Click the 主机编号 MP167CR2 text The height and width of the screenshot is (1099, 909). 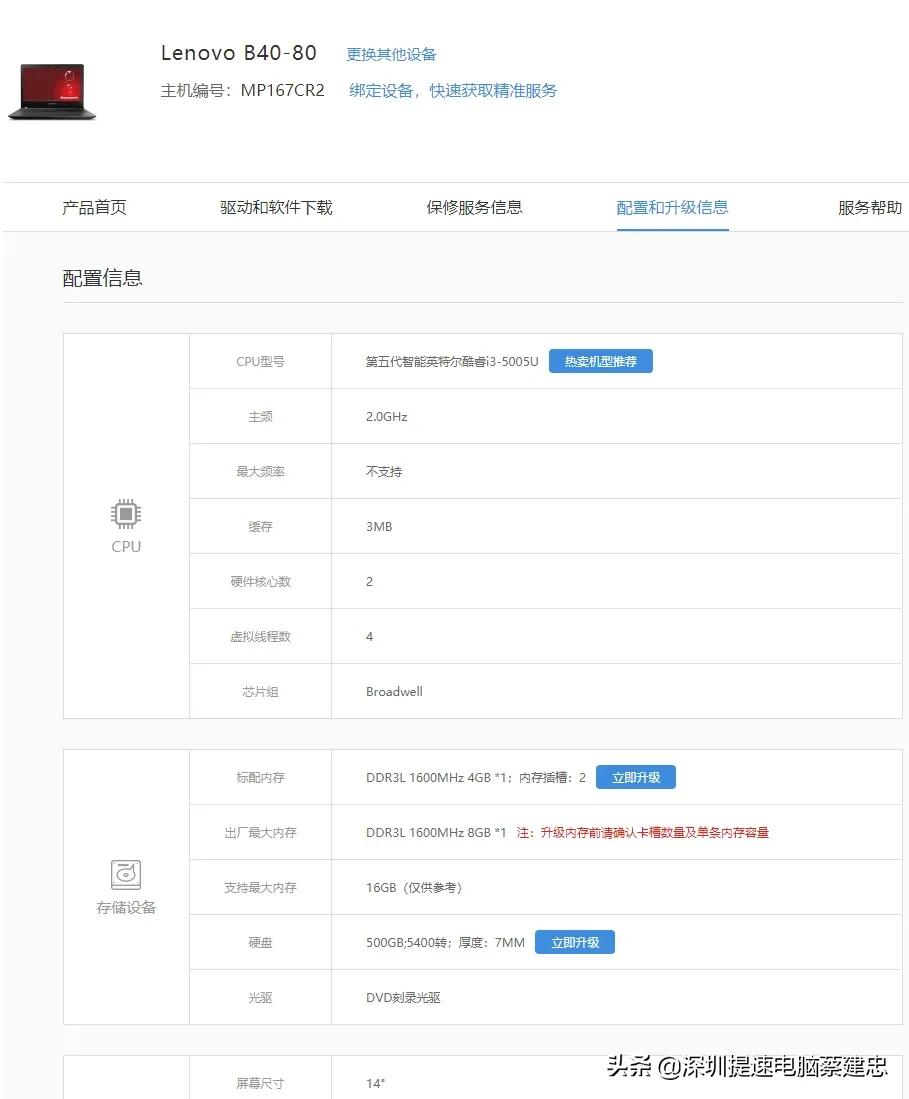click(244, 89)
